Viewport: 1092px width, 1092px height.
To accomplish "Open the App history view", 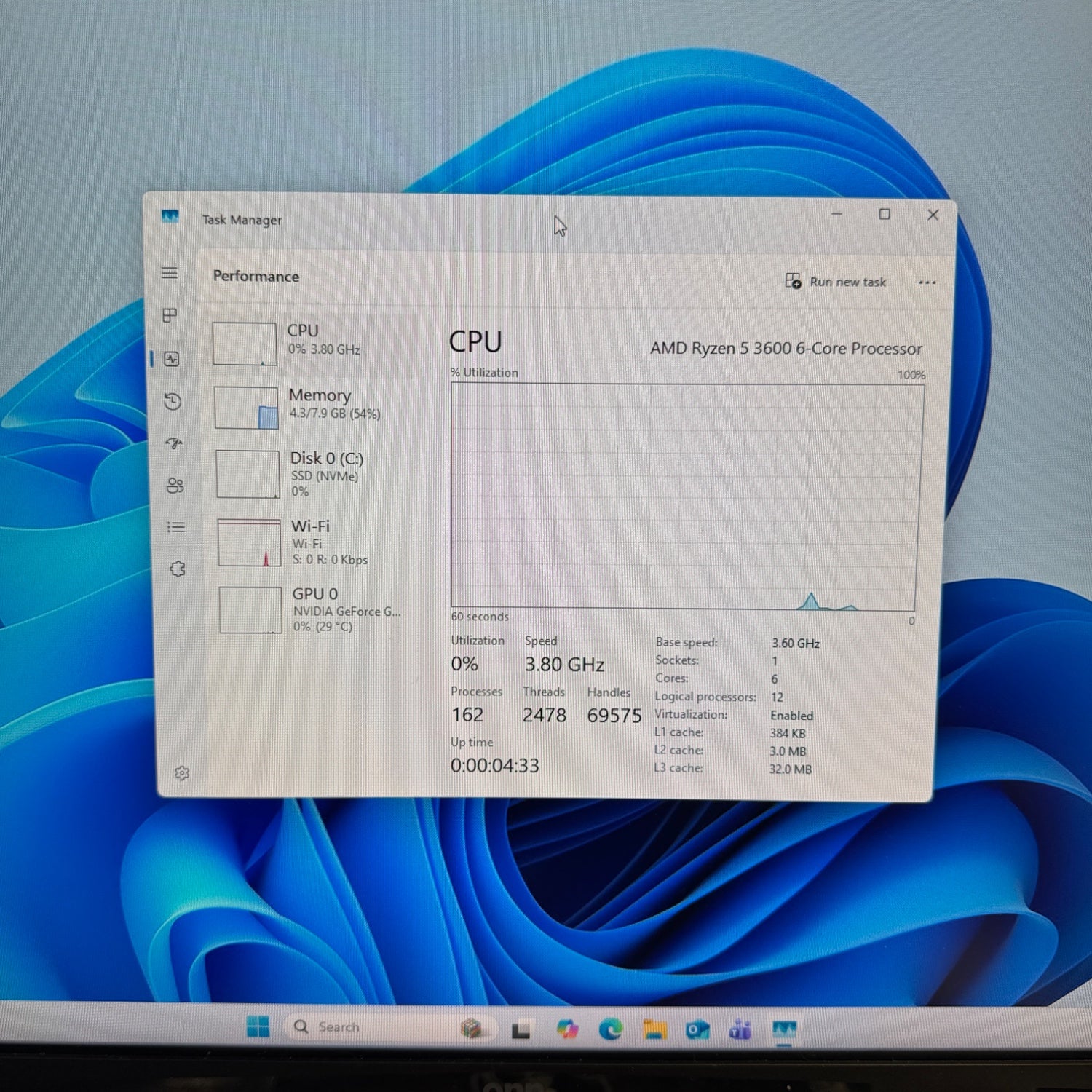I will pos(172,403).
